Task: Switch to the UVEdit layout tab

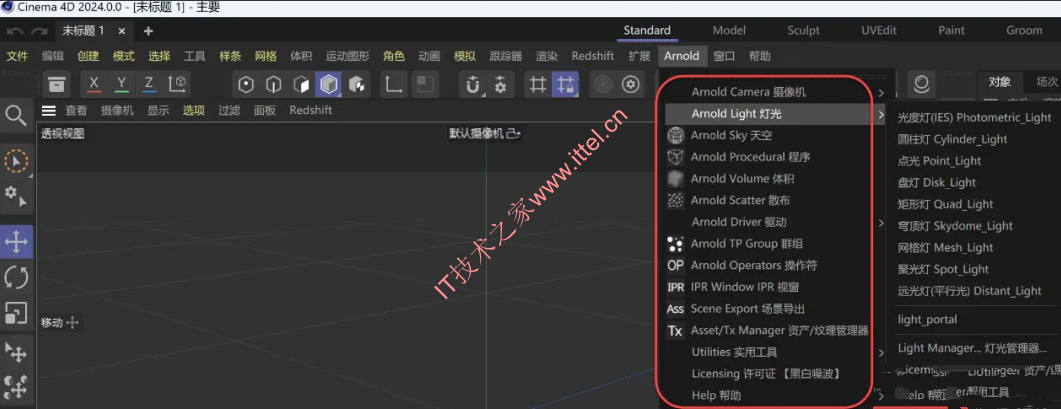Action: tap(879, 30)
